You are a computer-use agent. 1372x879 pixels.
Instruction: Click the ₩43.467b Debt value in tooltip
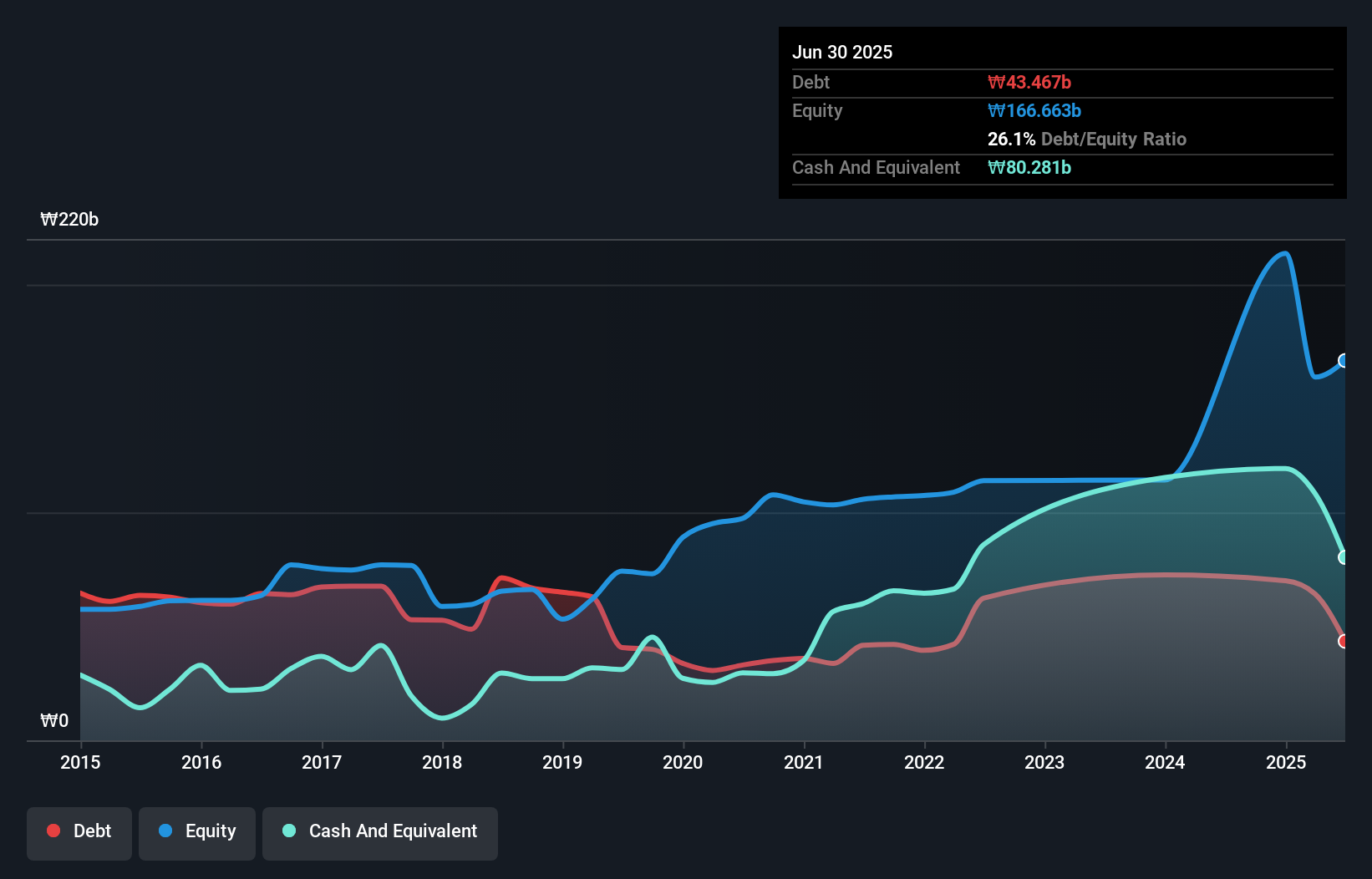click(1029, 83)
